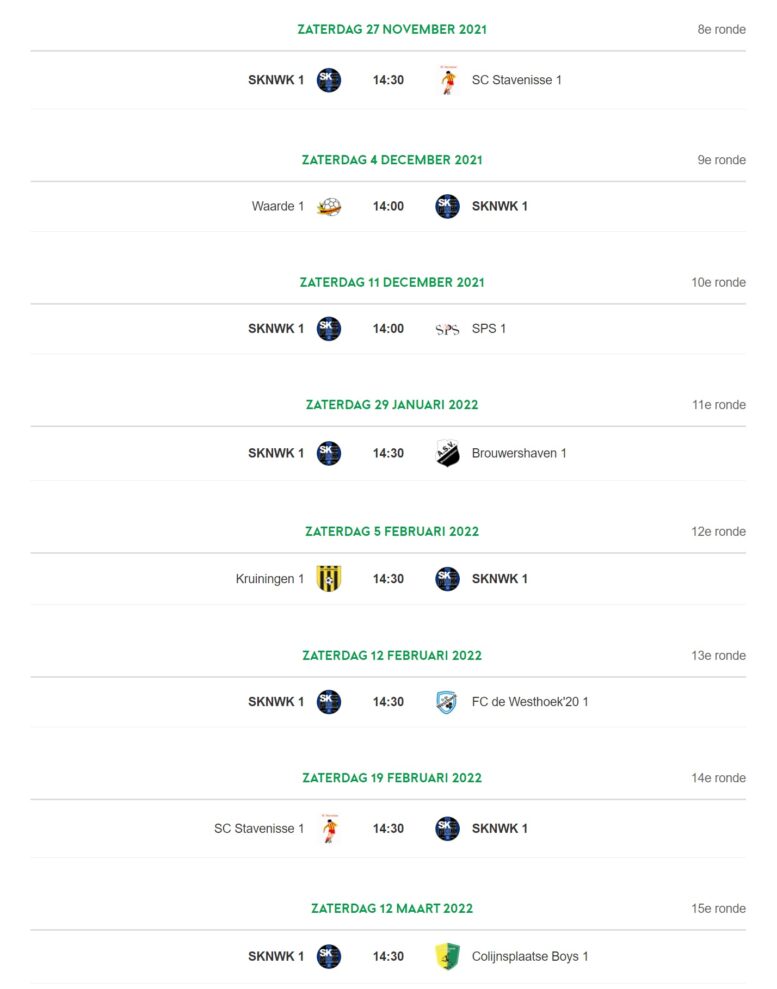Click the Brouwershaven club crest
Viewport: 777px width, 989px height.
coord(447,453)
